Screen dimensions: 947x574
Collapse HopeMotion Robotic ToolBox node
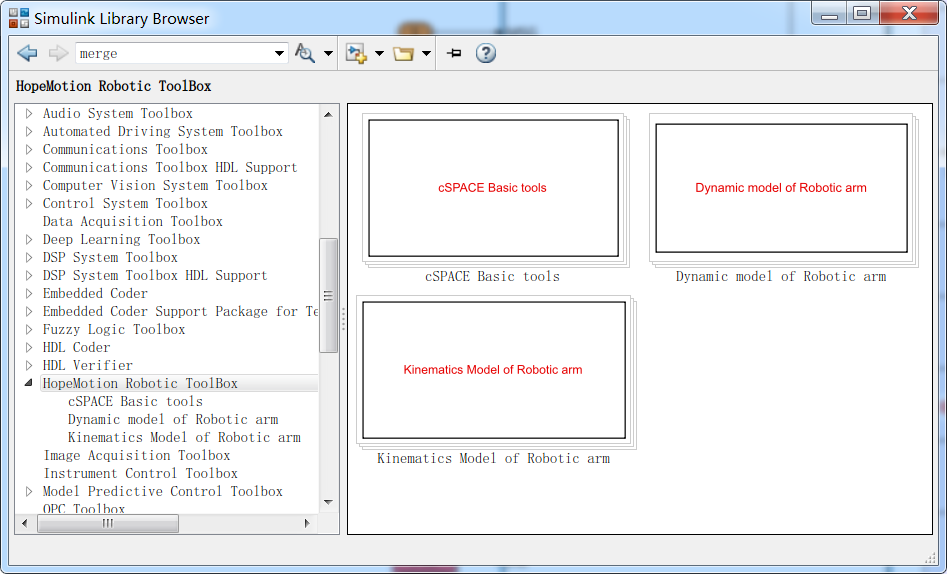28,382
